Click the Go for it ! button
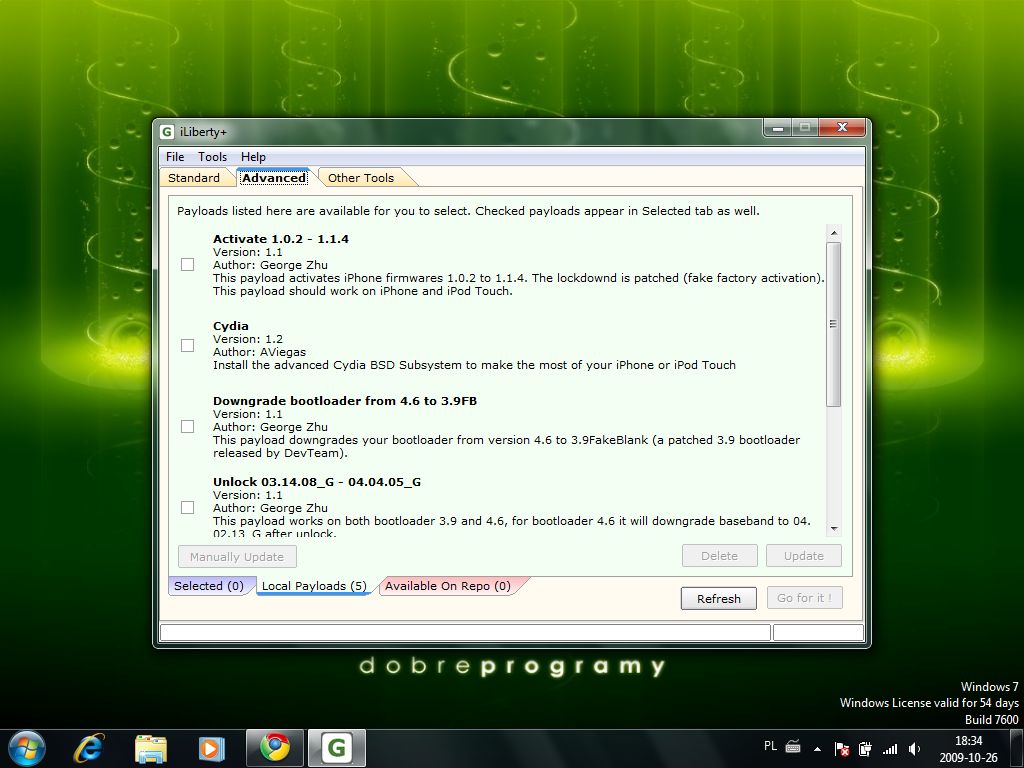 pos(804,598)
